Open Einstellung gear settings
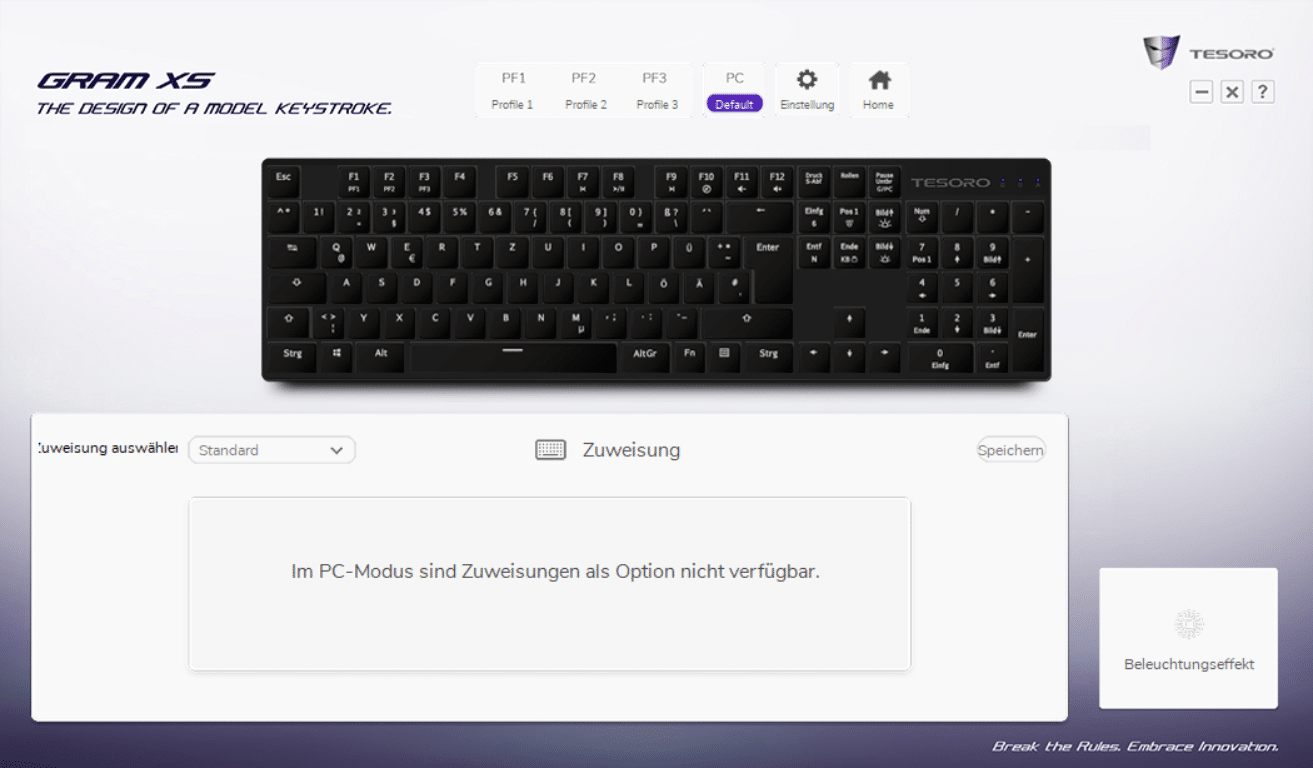The height and width of the screenshot is (768, 1313). point(807,90)
